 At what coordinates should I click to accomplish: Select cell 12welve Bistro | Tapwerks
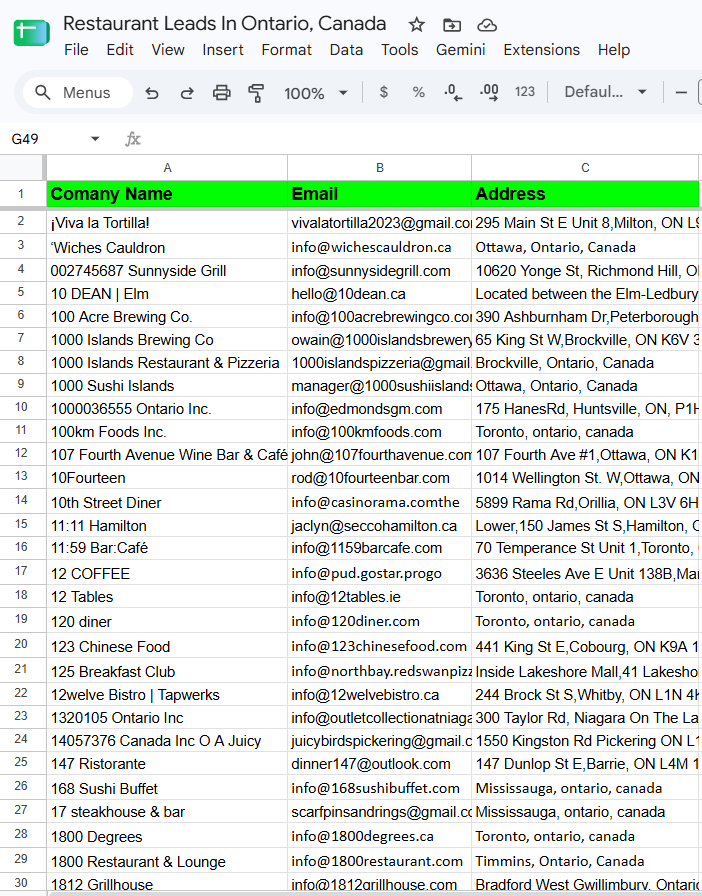click(167, 694)
